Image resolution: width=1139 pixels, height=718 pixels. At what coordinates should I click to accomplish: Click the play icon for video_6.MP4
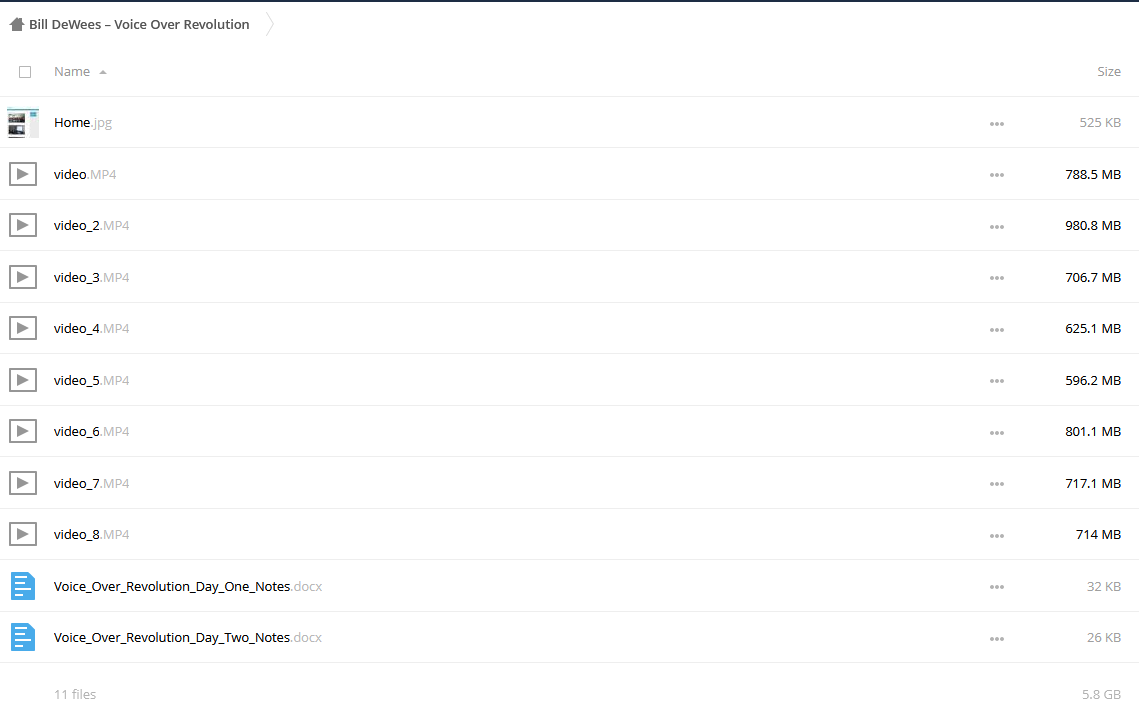click(x=23, y=432)
